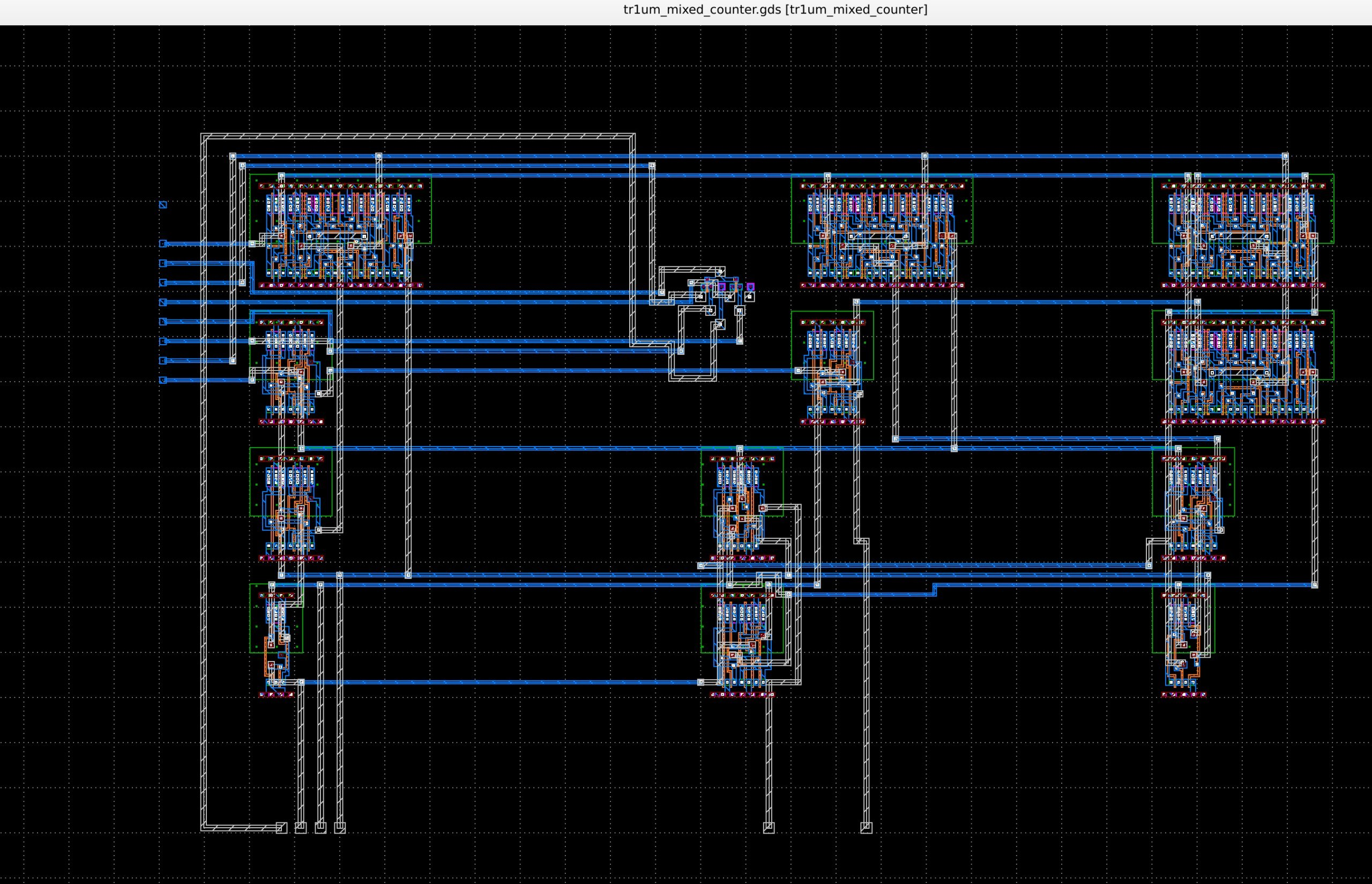The height and width of the screenshot is (884, 1372).
Task: Select the unconnected blue pin above the left pin column
Action: (x=163, y=205)
